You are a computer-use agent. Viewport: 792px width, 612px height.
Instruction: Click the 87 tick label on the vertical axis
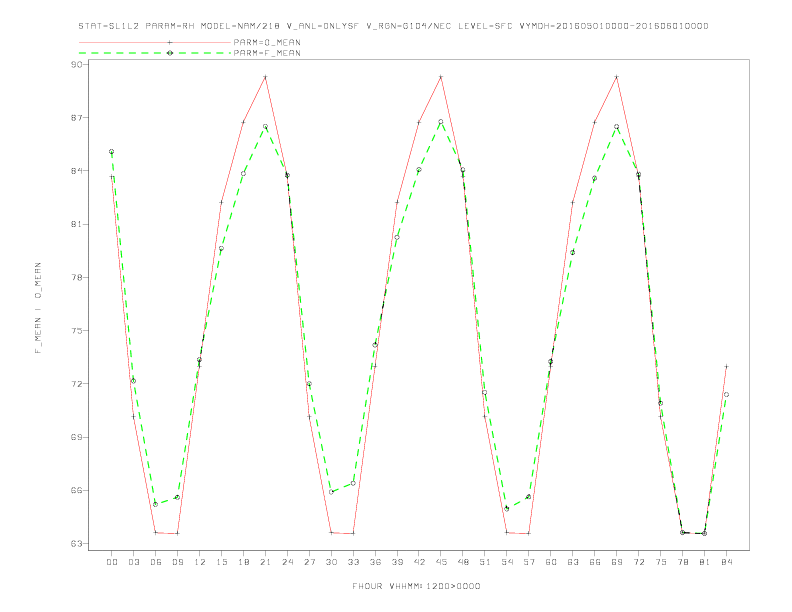click(77, 118)
